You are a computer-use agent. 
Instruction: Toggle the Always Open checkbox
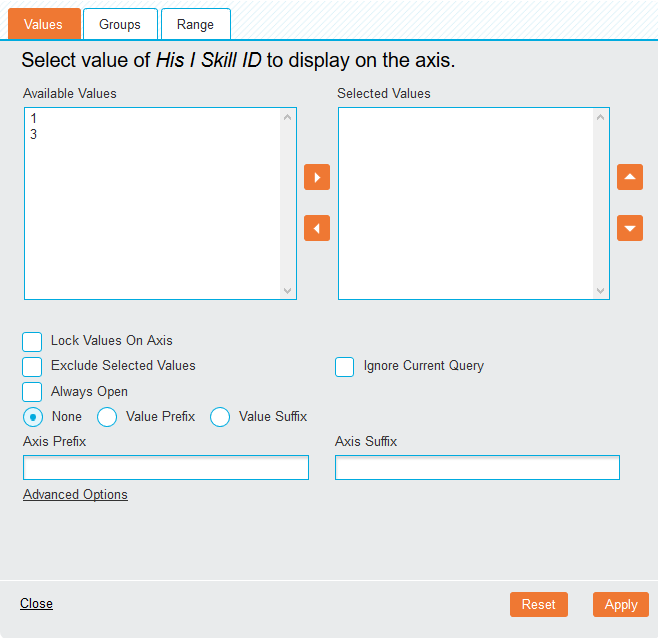tap(33, 392)
